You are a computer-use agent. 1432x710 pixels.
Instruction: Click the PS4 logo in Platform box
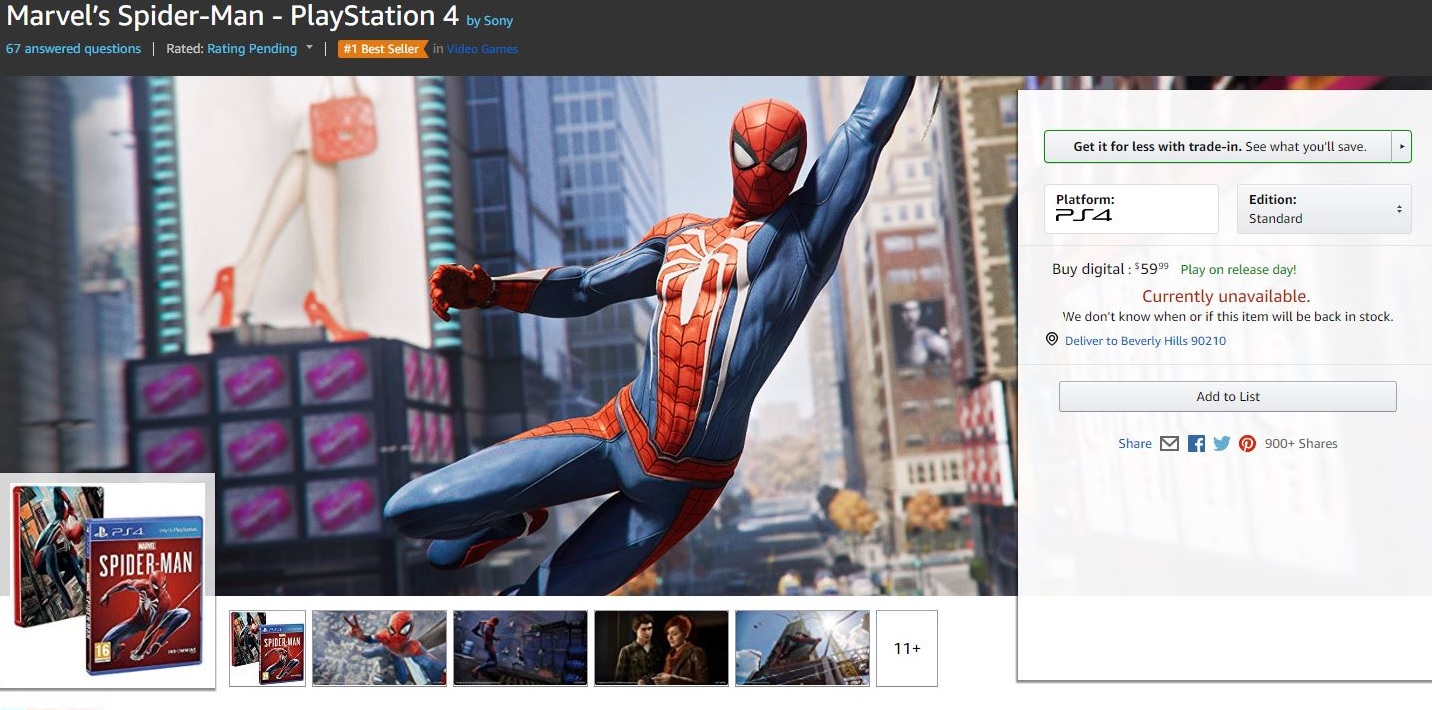[x=1084, y=215]
